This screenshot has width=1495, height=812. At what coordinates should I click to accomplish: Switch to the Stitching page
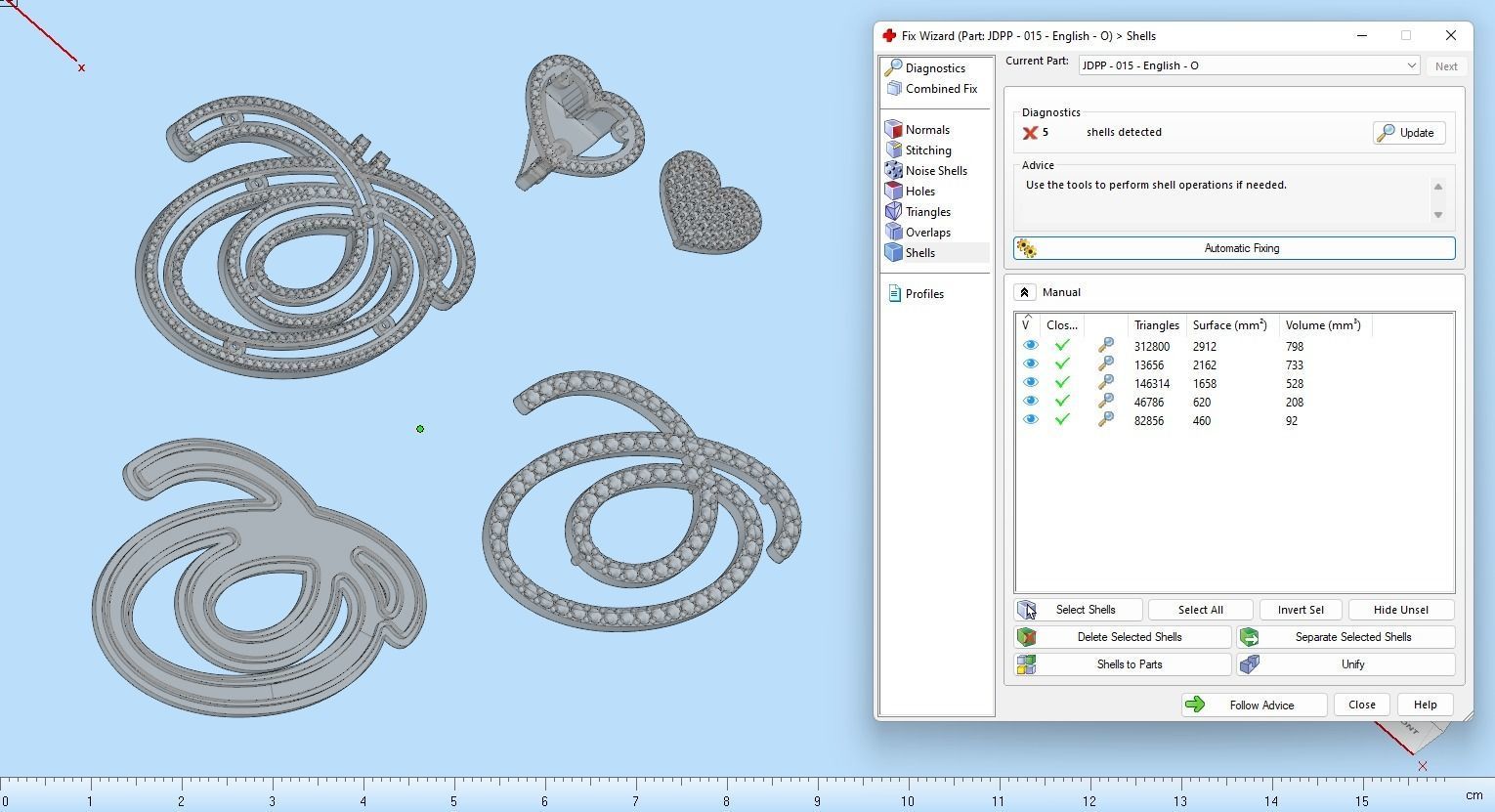tap(928, 150)
